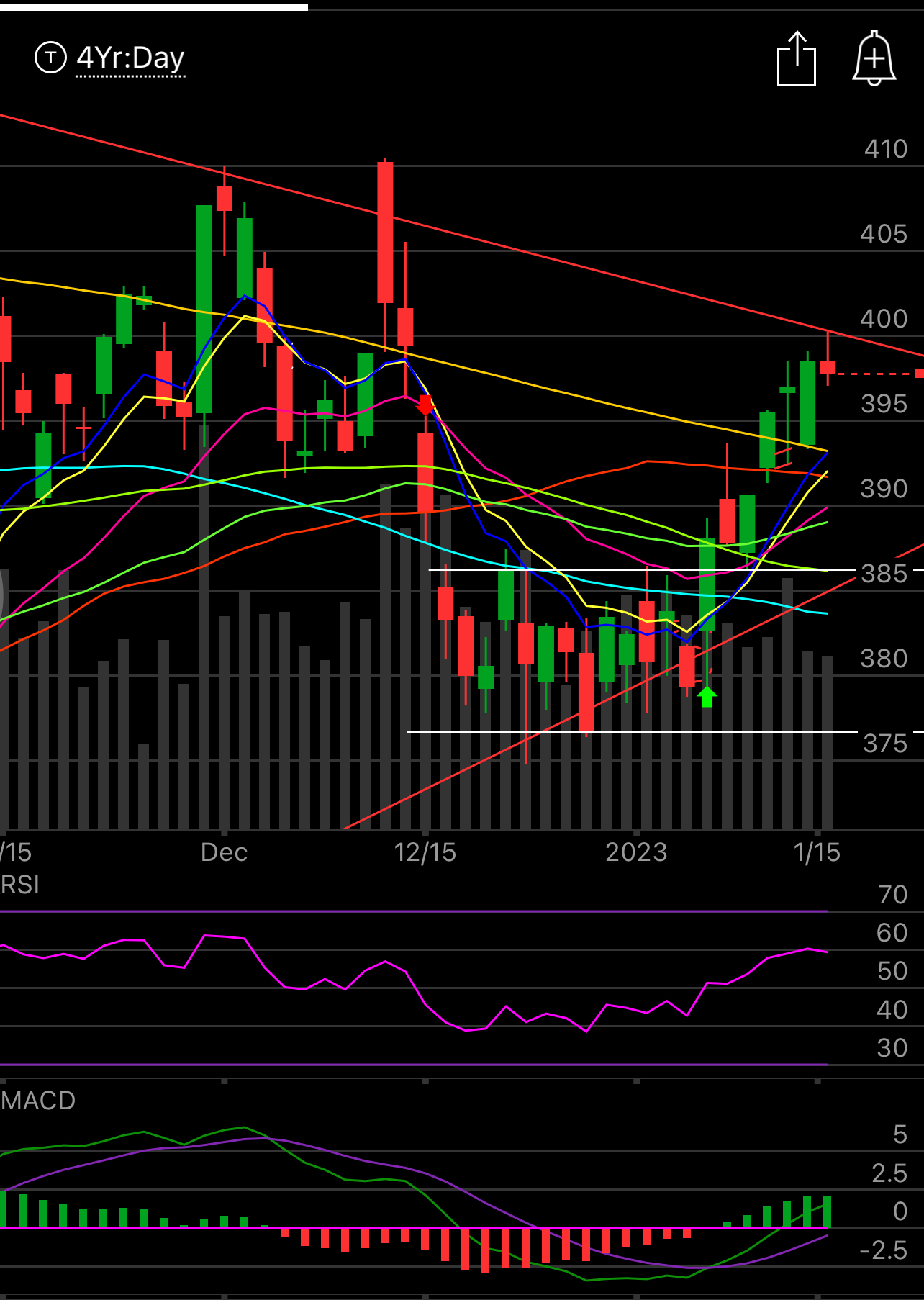Screen dimensions: 924x1300
Task: Open the 4Yr:Day timeframe selector
Action: click(130, 58)
